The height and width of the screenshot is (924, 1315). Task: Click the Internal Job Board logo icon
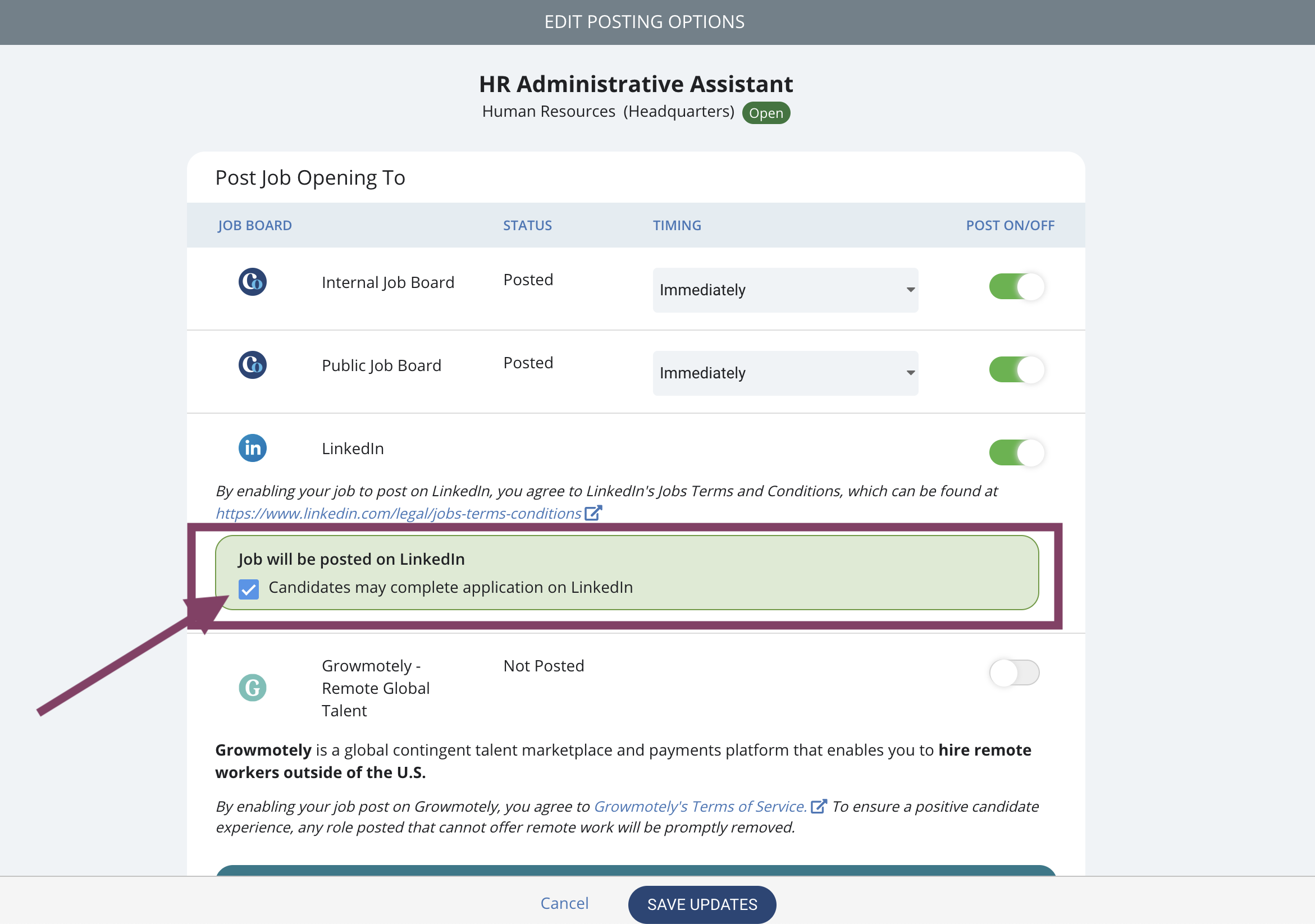point(252,282)
